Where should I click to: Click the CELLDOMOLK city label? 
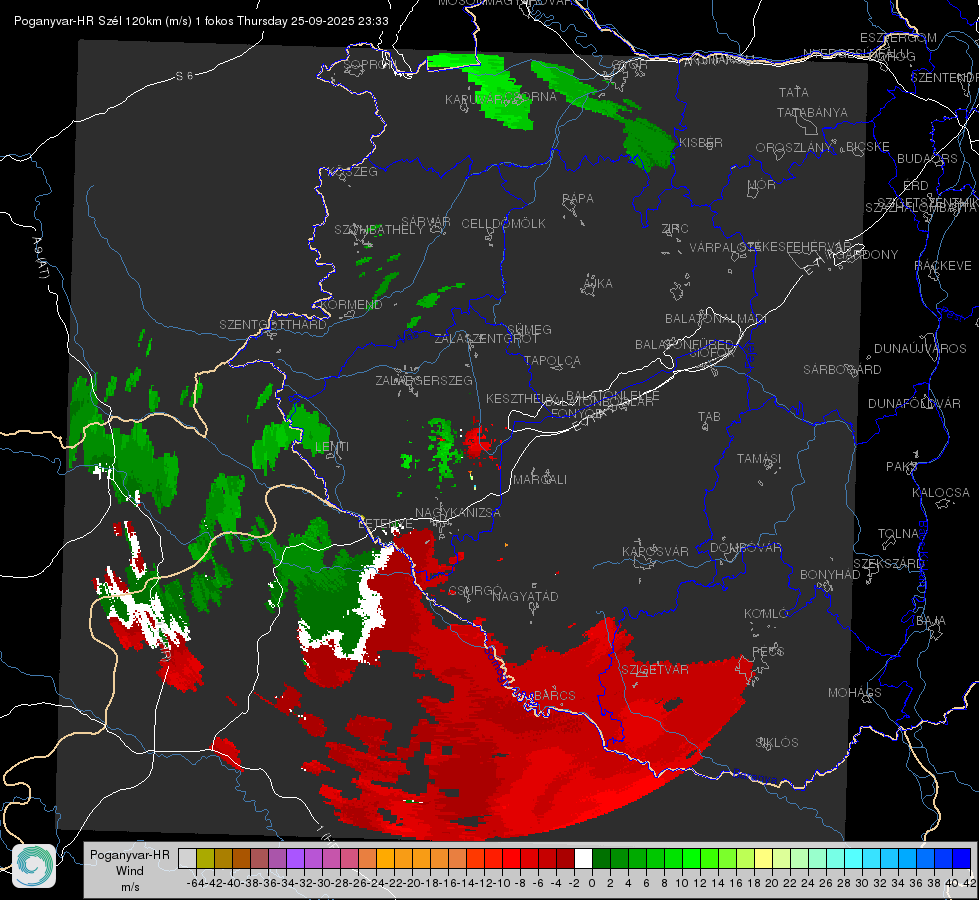click(503, 223)
